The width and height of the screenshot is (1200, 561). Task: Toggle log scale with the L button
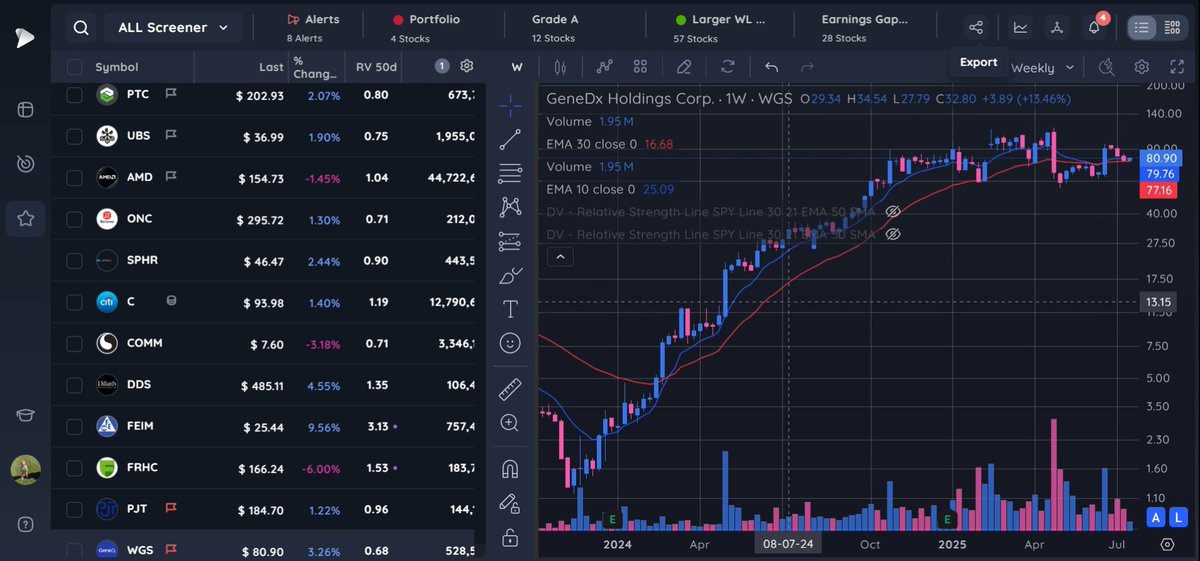tap(1179, 517)
